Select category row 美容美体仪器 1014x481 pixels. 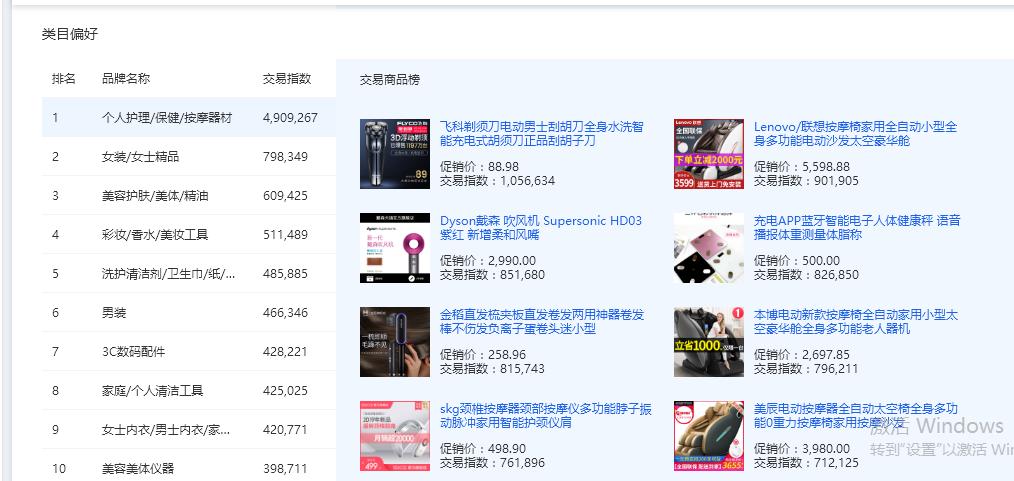click(x=189, y=465)
